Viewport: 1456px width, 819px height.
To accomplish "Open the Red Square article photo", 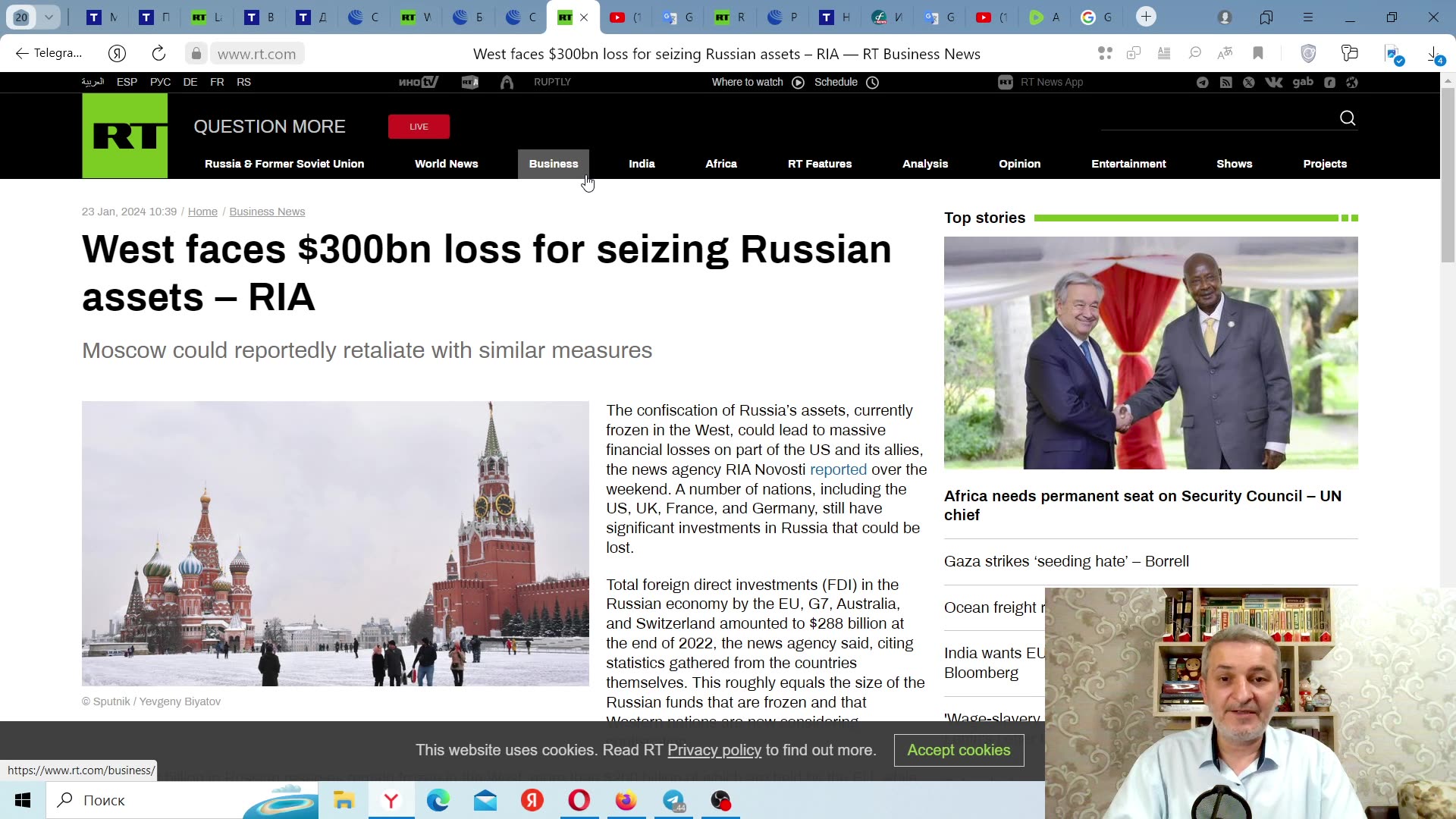I will coord(335,544).
